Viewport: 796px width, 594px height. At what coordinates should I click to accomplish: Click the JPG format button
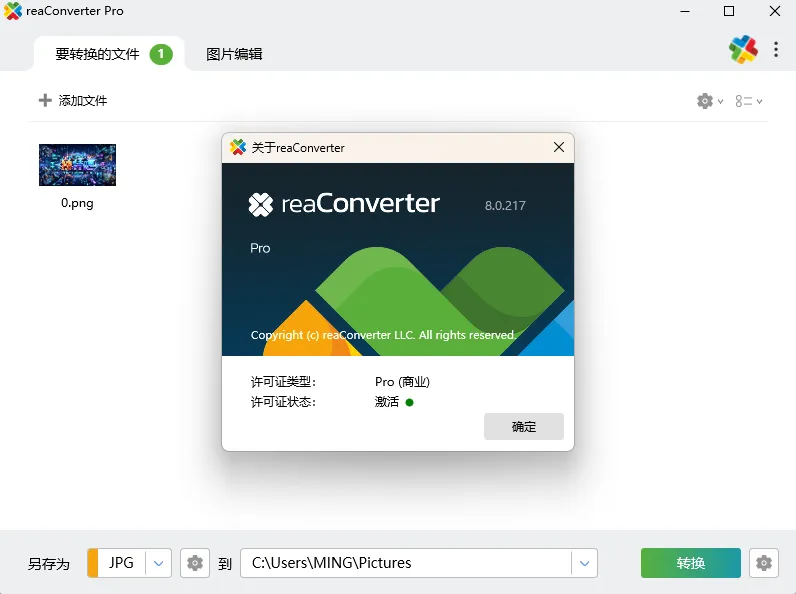(x=121, y=563)
